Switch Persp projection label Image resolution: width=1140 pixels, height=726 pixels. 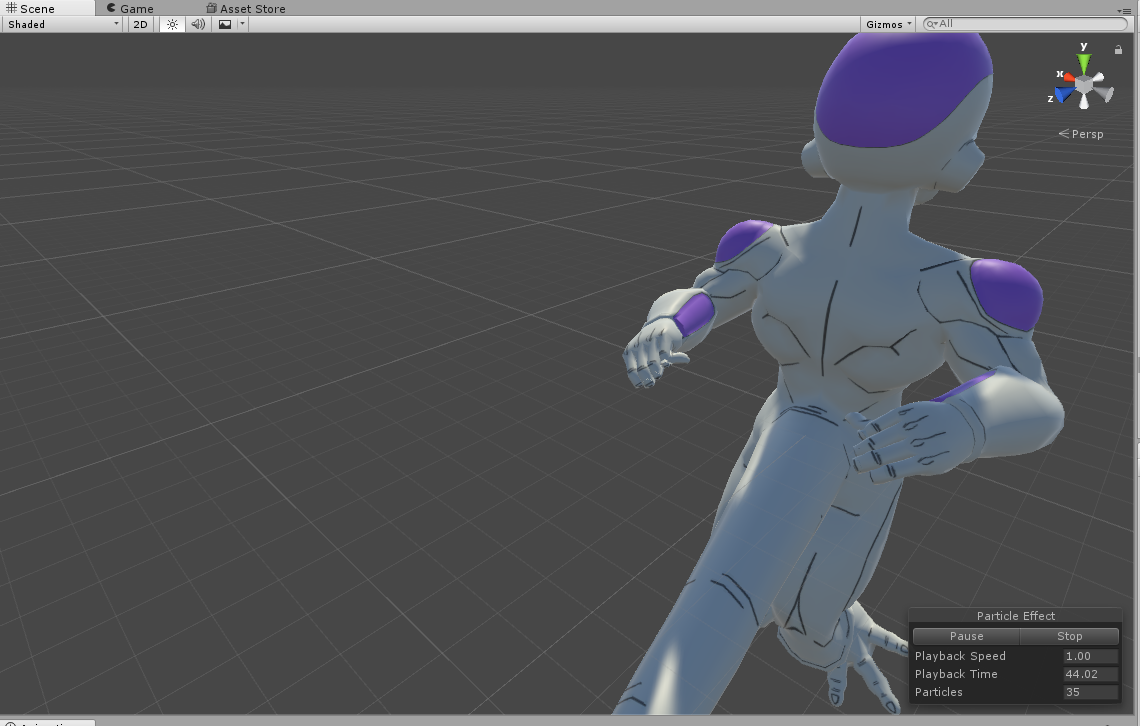[1081, 134]
